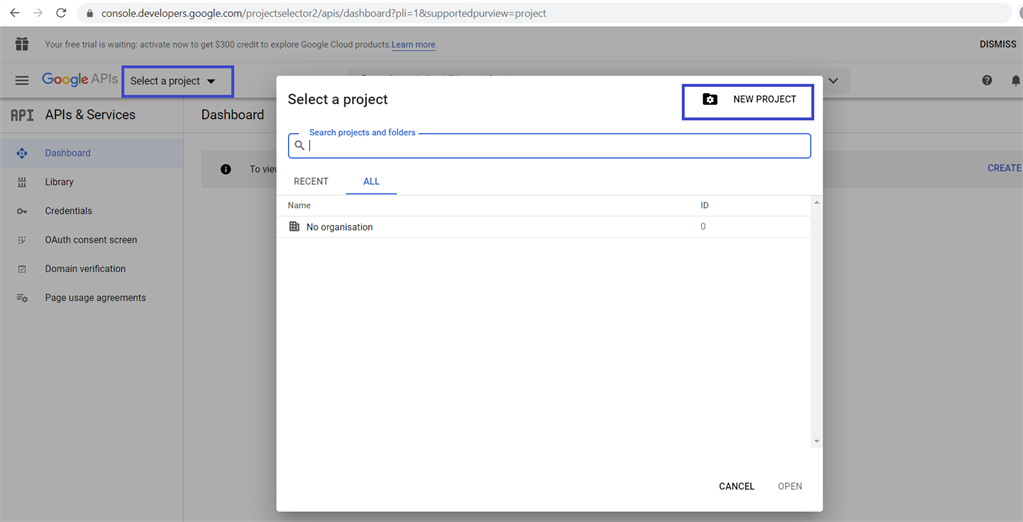1023x522 pixels.
Task: Open the hamburger navigation menu
Action: click(x=22, y=80)
